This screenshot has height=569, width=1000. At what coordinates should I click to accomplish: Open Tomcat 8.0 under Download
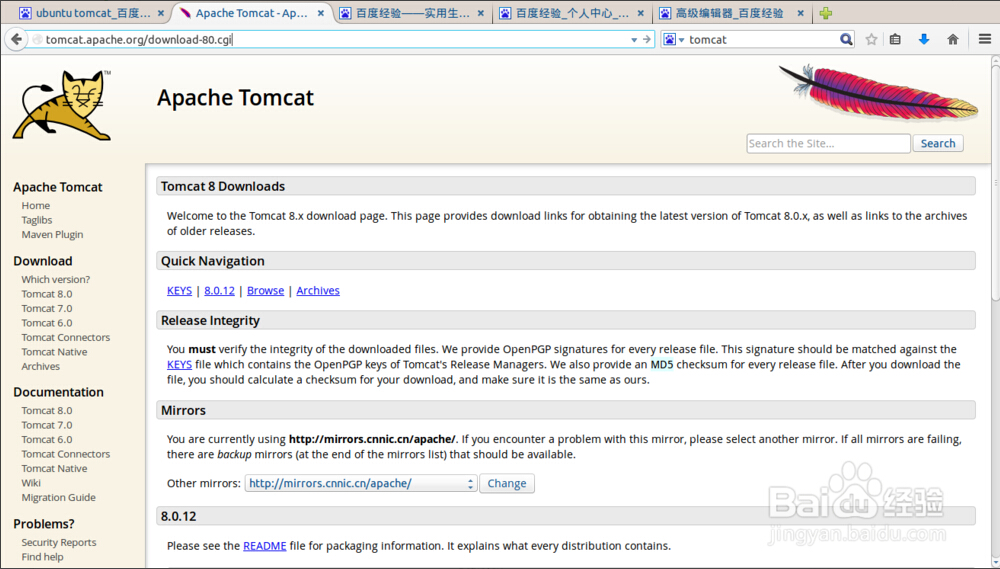coord(47,294)
